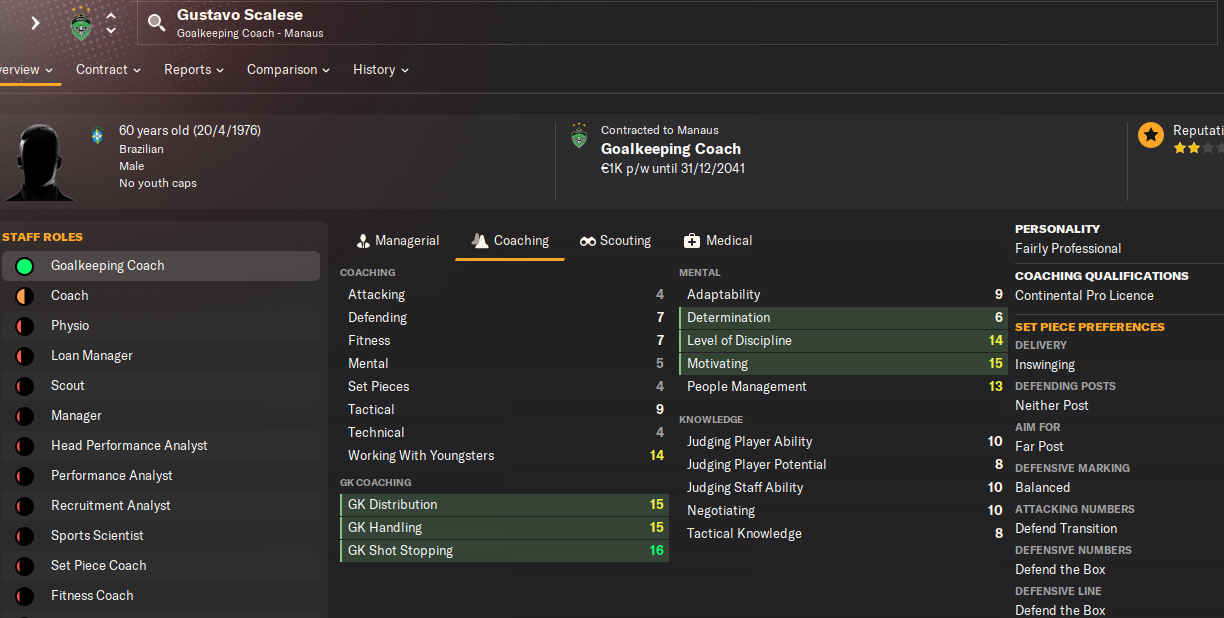Image resolution: width=1224 pixels, height=618 pixels.
Task: Select the Scout staff role
Action: (68, 386)
